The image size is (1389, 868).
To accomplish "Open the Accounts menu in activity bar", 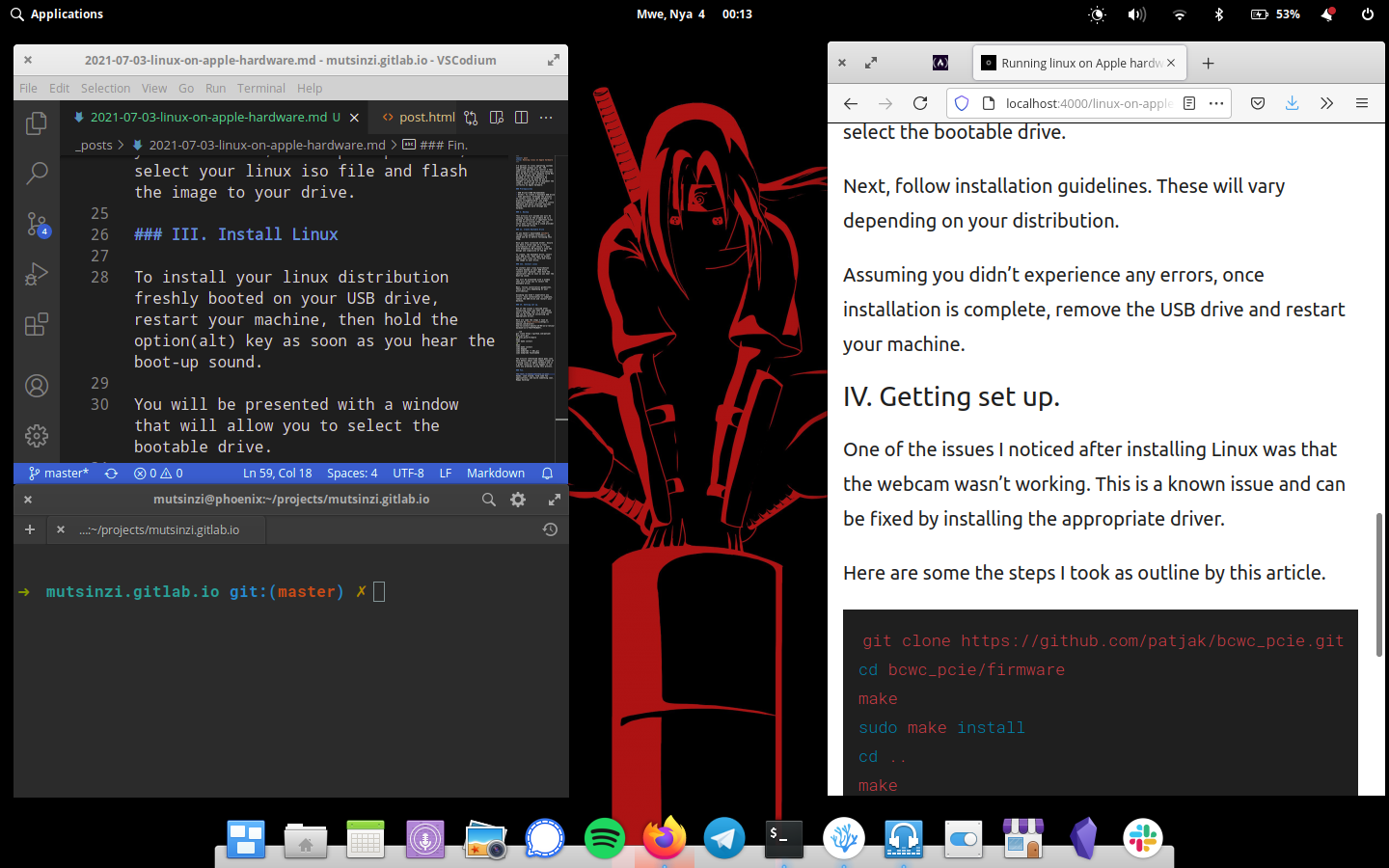I will 37,386.
